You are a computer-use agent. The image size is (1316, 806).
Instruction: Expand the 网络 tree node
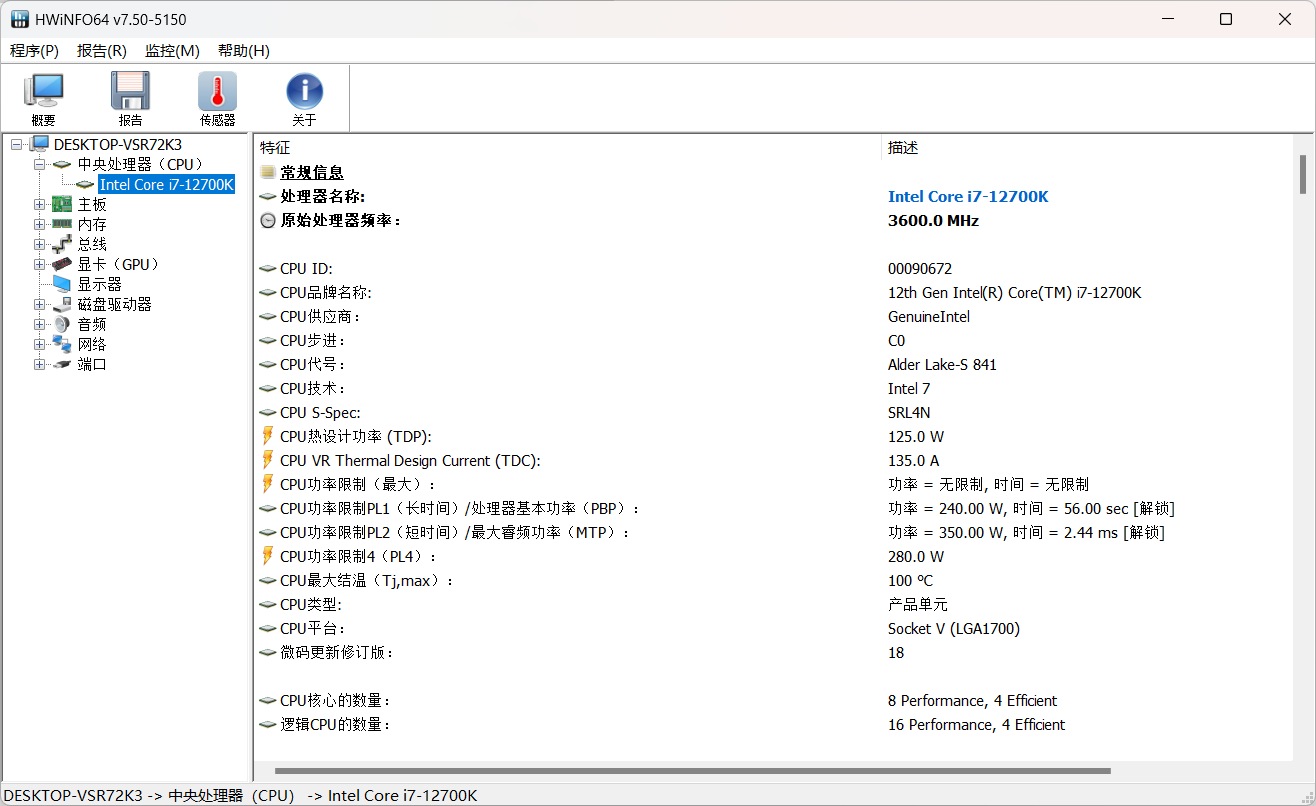(x=39, y=344)
